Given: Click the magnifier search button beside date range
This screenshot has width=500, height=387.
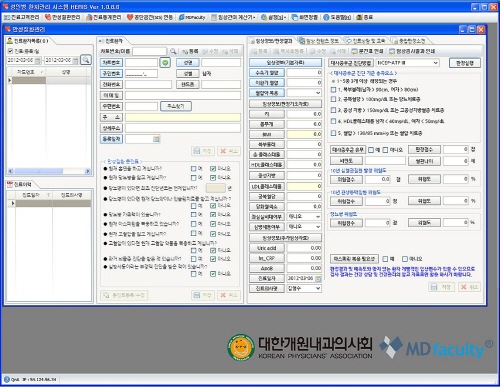Looking at the screenshot, I should [86, 60].
